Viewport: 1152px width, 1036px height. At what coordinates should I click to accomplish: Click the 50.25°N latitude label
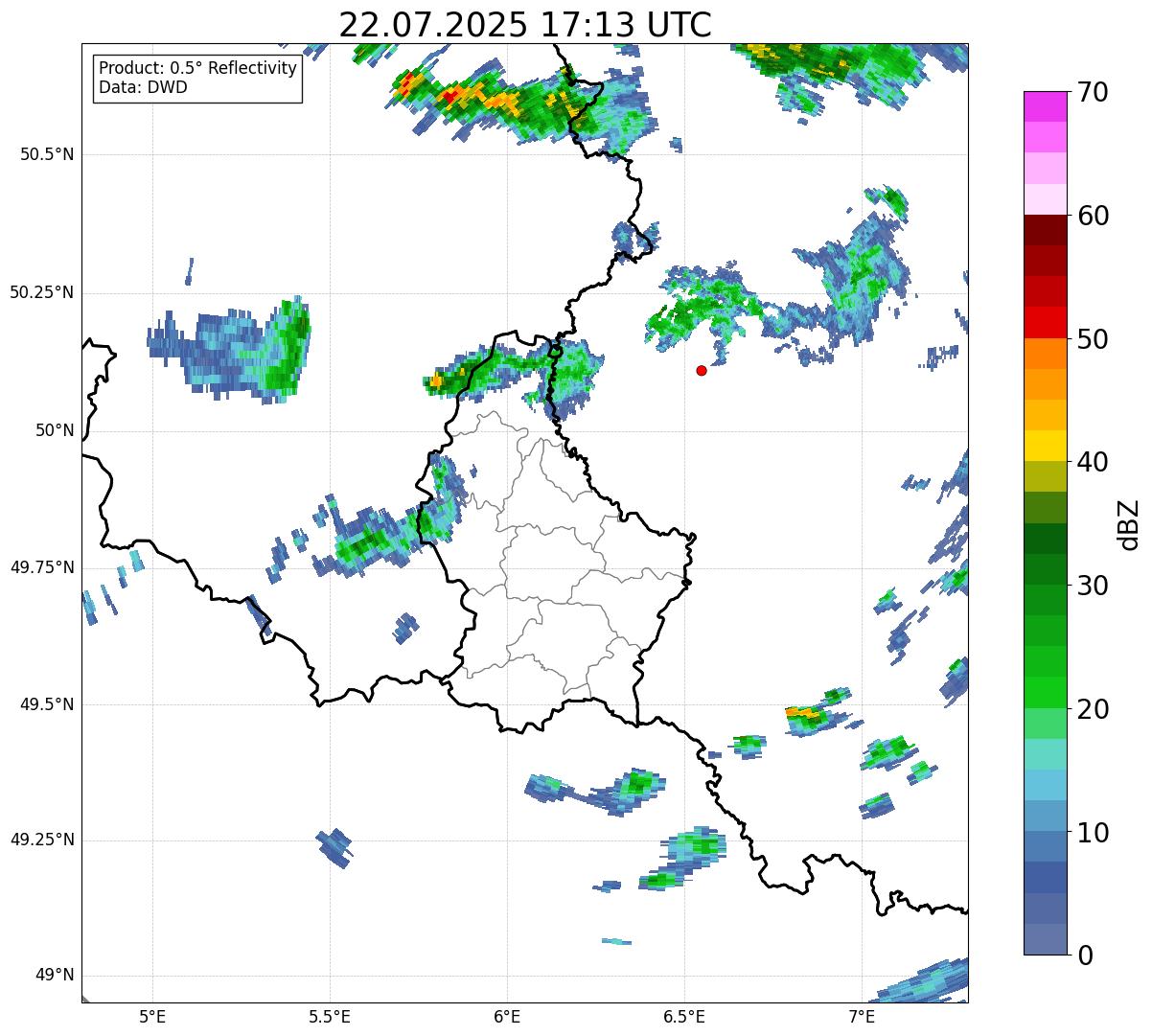point(42,292)
